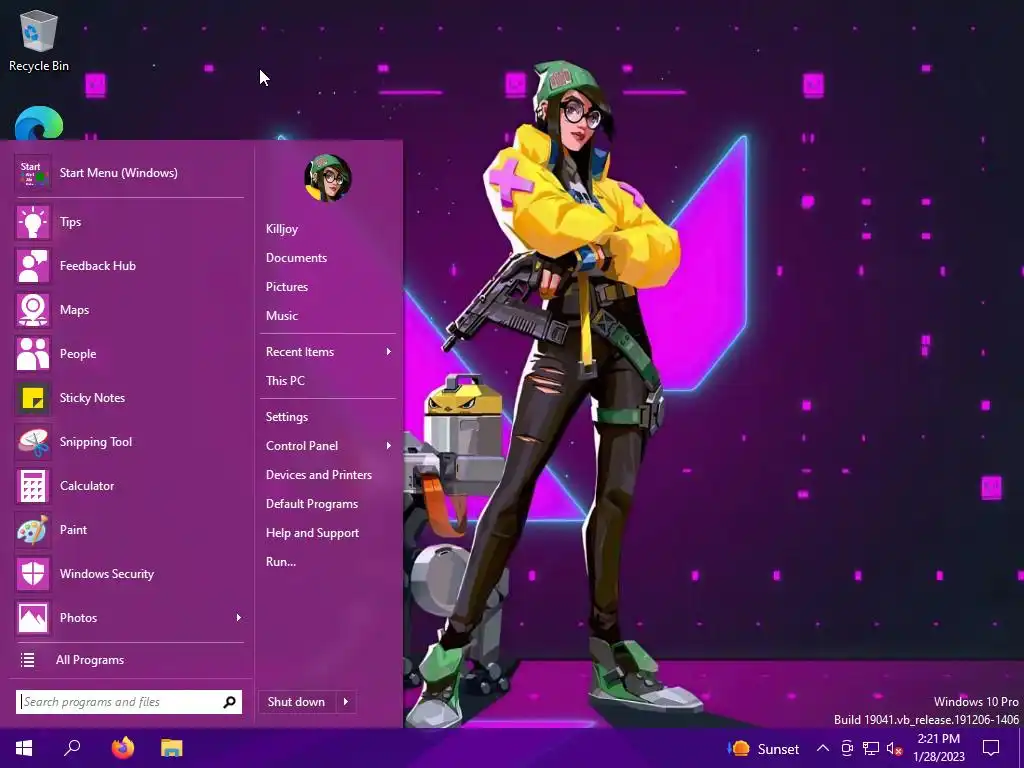Click the Sunset weather label
1024x768 pixels.
778,749
